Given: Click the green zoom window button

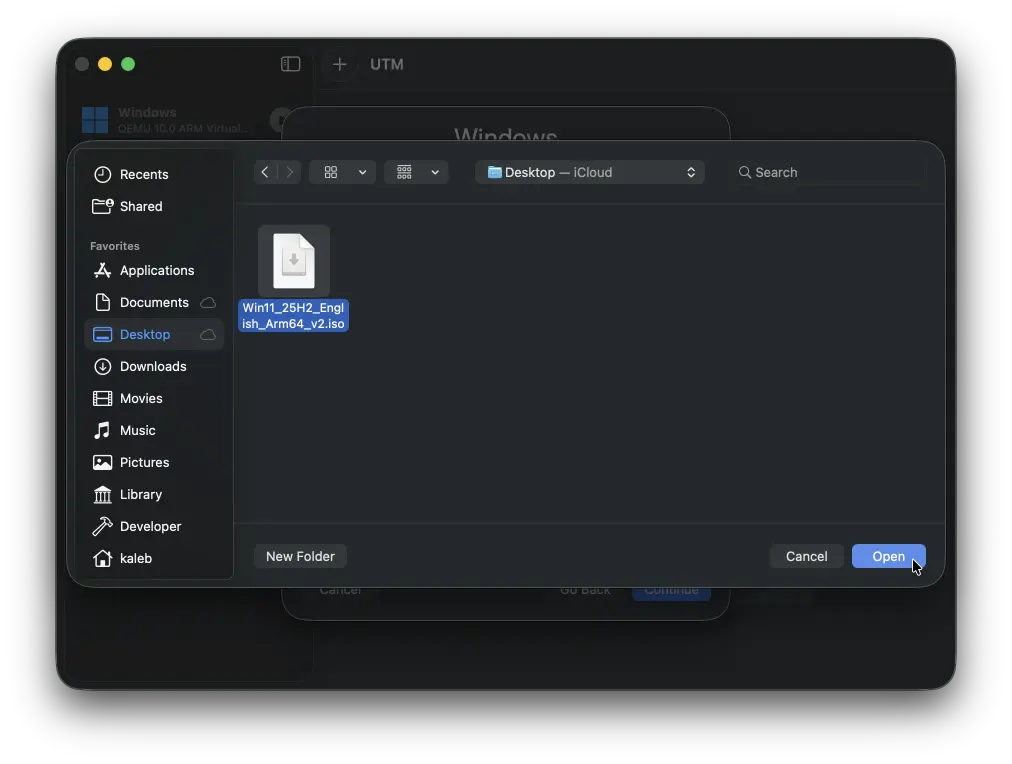Looking at the screenshot, I should coord(128,64).
